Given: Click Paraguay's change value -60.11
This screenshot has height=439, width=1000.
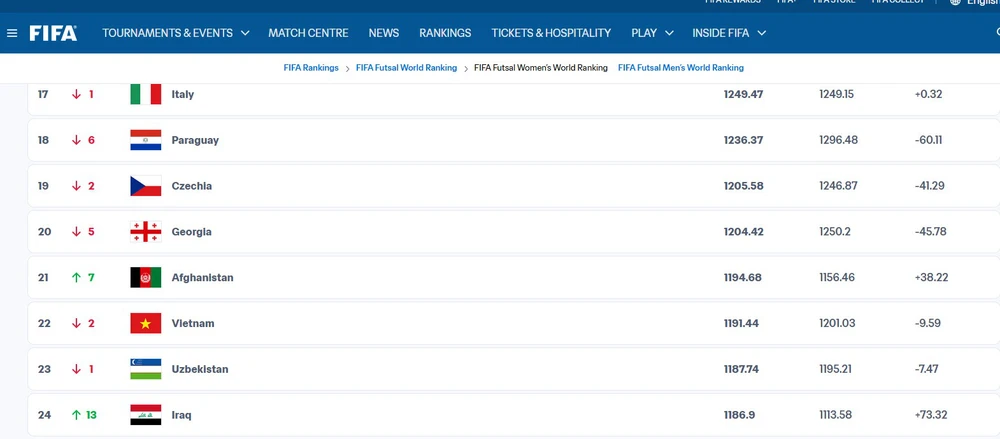Looking at the screenshot, I should 928,140.
